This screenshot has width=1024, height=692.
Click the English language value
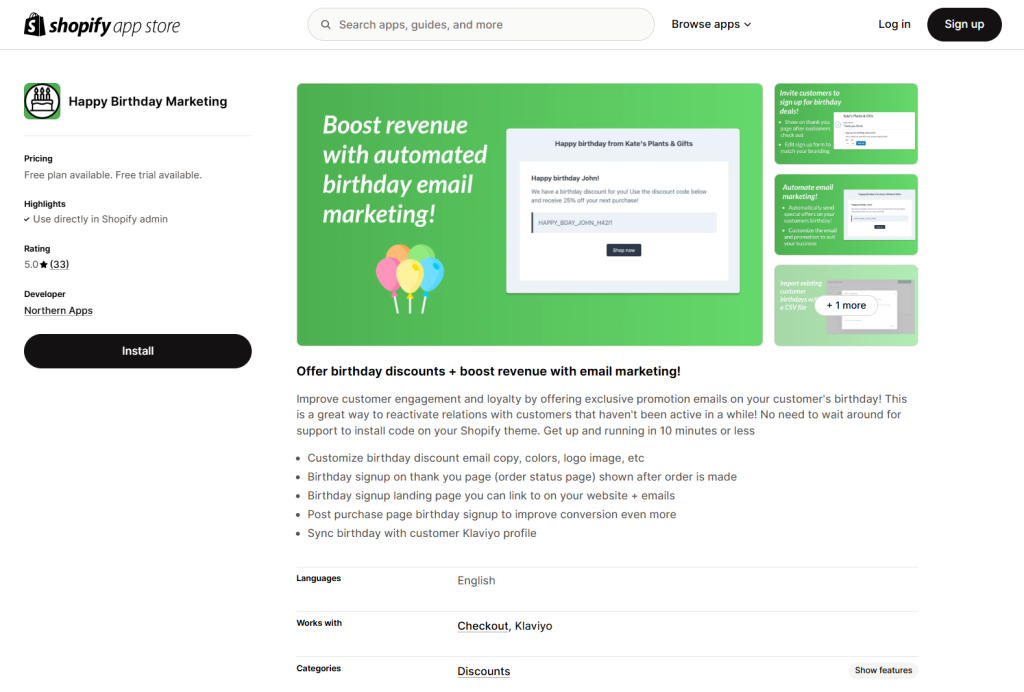pyautogui.click(x=476, y=580)
